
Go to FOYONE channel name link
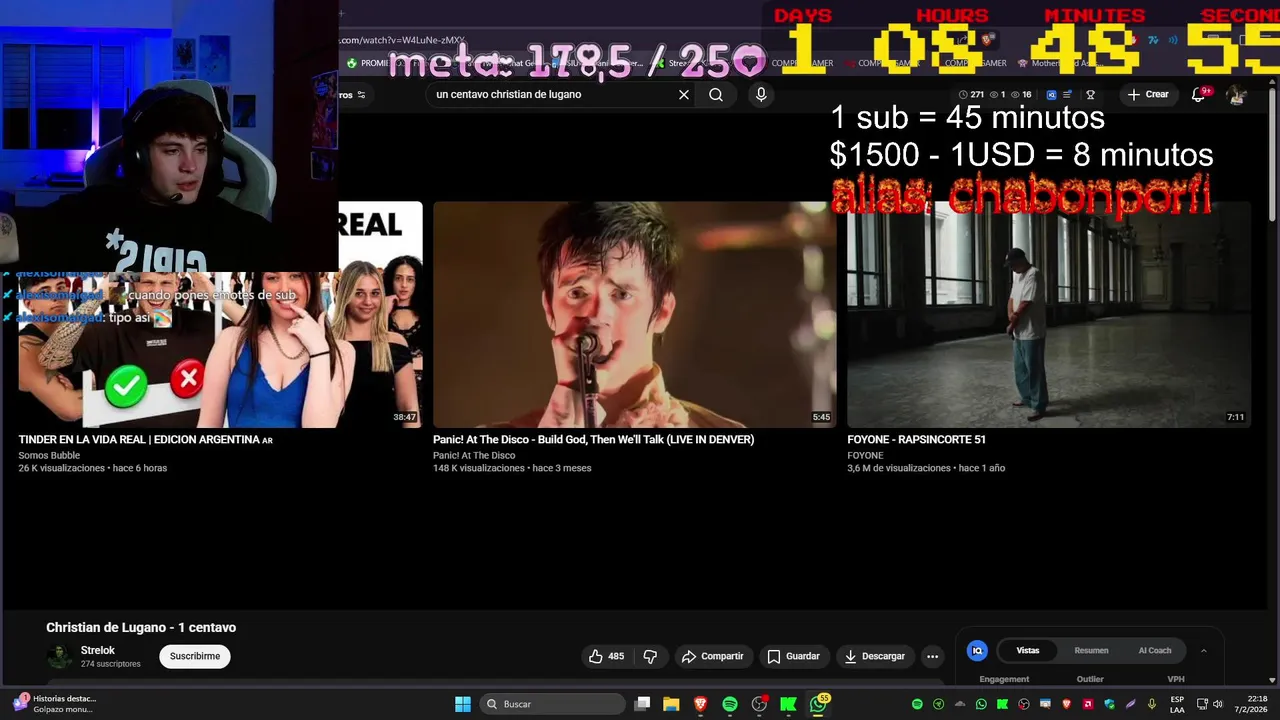pos(865,456)
